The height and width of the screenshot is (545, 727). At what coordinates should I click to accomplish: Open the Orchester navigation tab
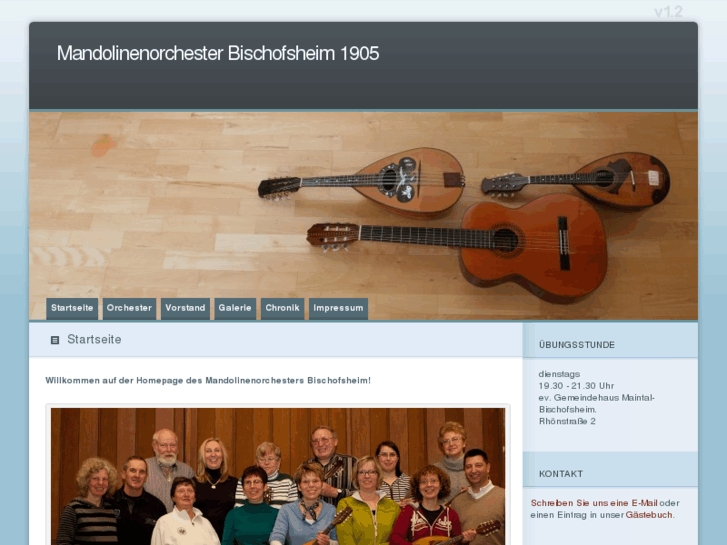click(x=129, y=308)
